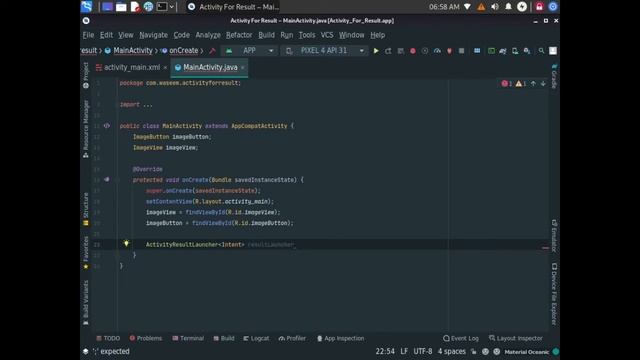The image size is (640, 360).
Task: Open the TODO tool window
Action: click(108, 338)
